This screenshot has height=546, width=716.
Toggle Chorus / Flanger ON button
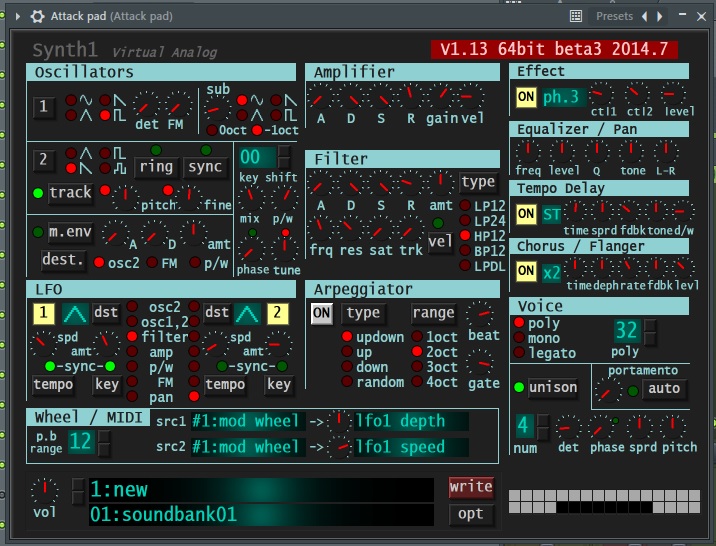pyautogui.click(x=526, y=271)
